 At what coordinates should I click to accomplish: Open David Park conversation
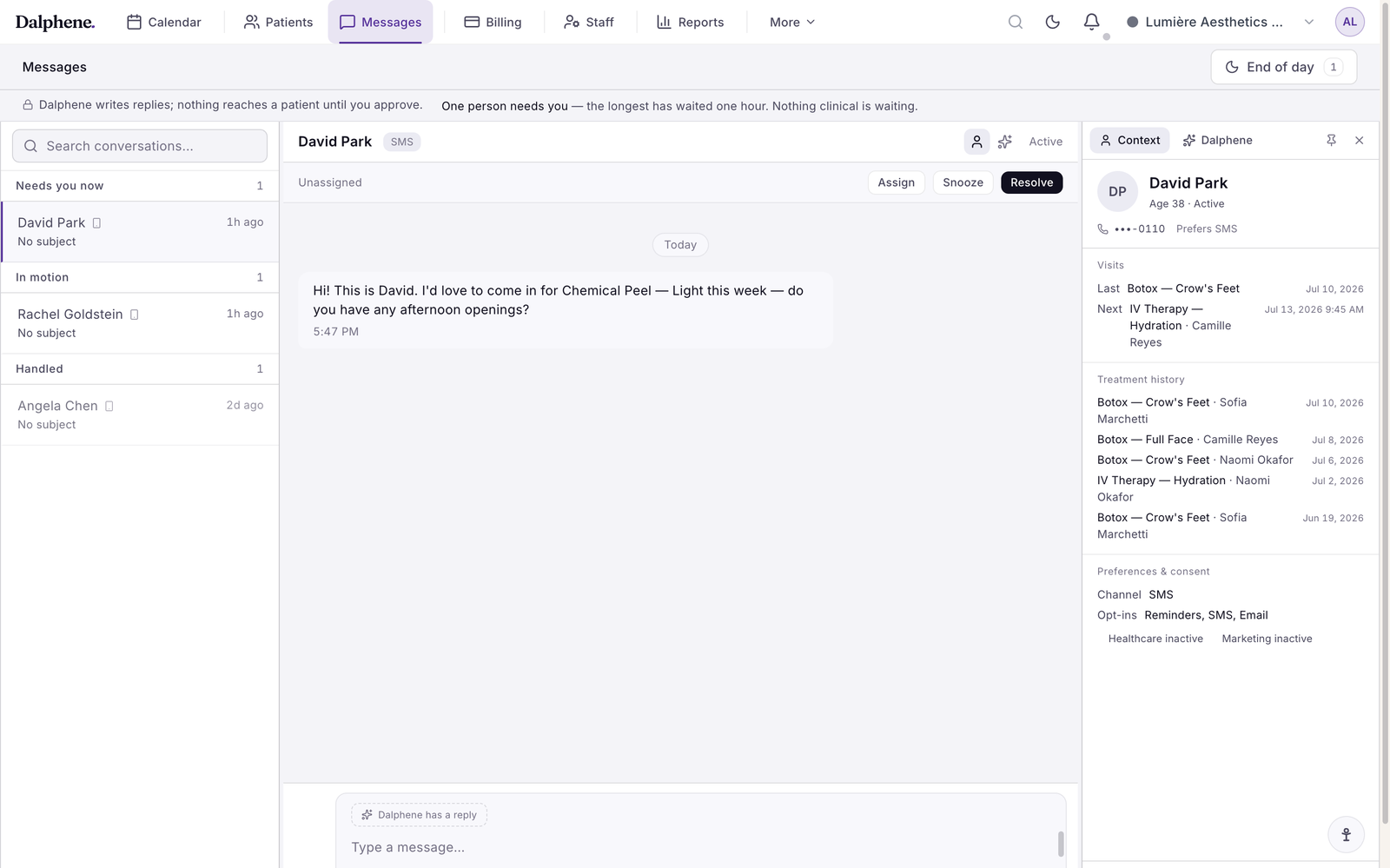click(140, 232)
